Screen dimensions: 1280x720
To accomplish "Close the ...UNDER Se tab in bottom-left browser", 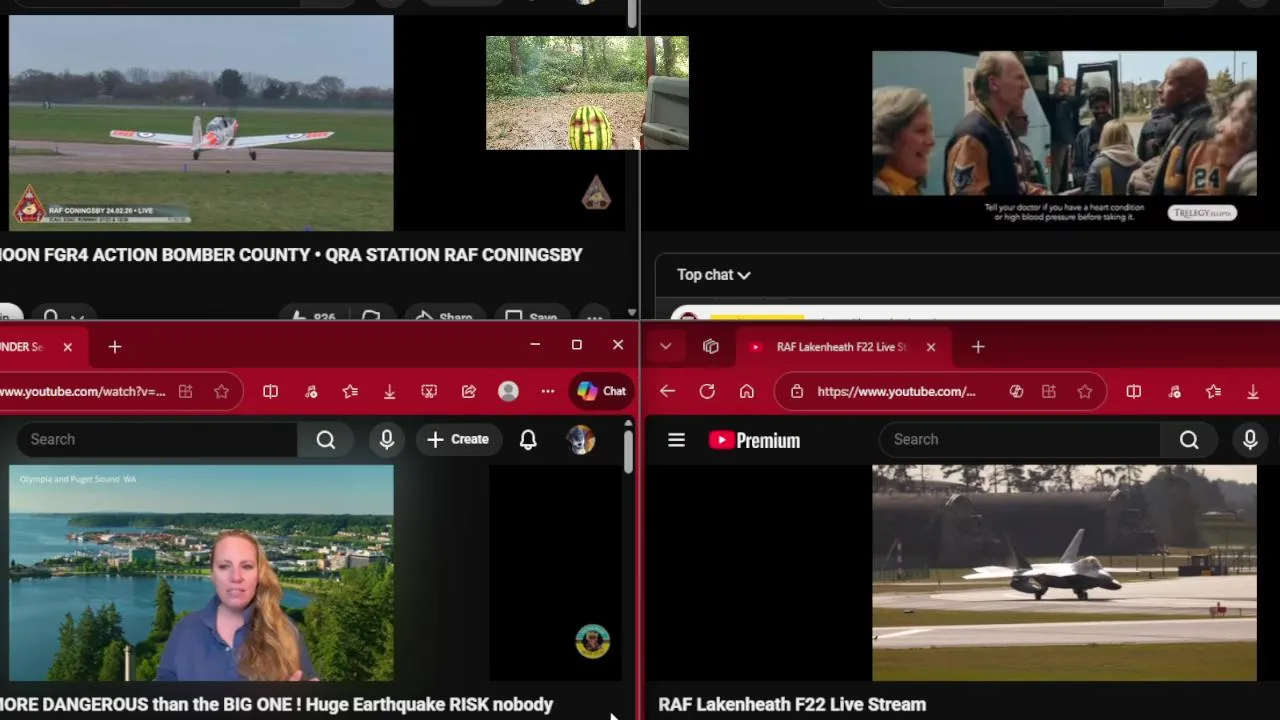I will click(67, 347).
